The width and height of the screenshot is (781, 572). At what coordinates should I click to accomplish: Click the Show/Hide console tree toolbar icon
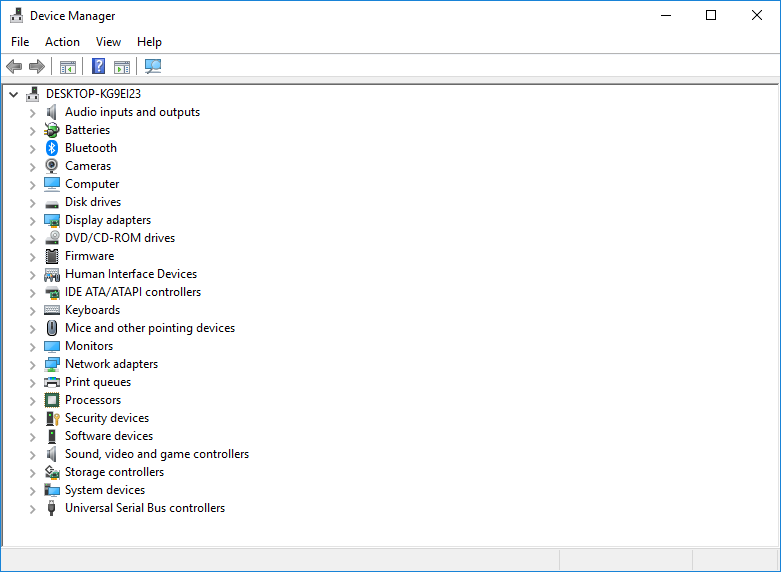coord(68,67)
